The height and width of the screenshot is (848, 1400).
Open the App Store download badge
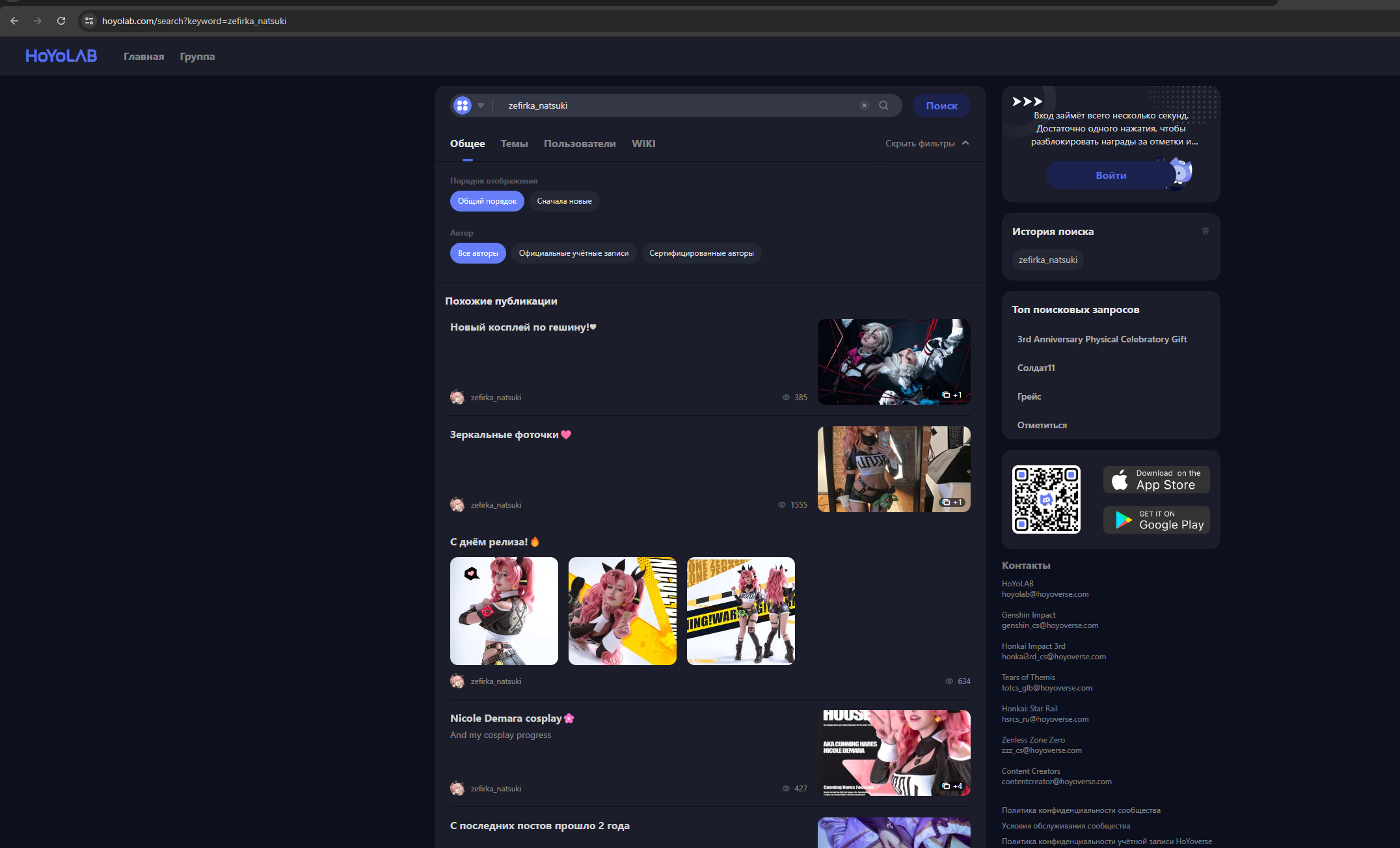[x=1156, y=480]
